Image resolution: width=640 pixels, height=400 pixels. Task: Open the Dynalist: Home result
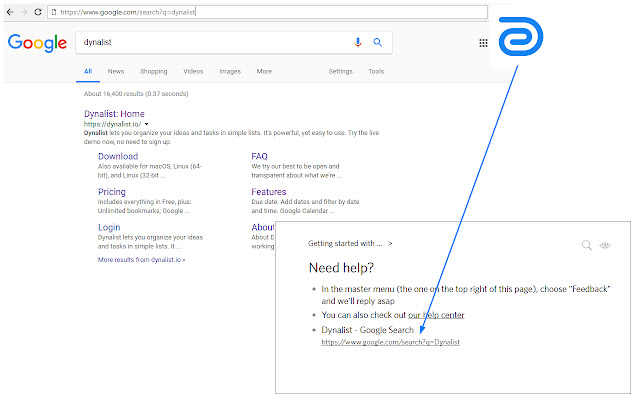click(x=114, y=114)
